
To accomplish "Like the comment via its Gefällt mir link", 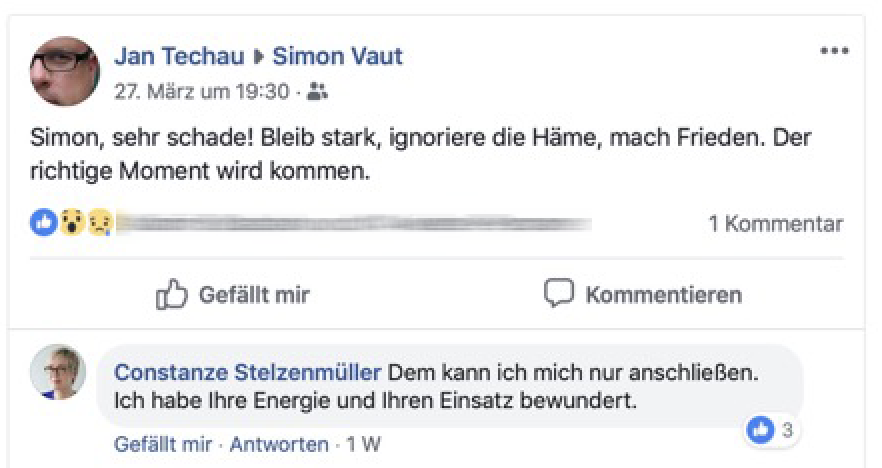I will [x=164, y=443].
